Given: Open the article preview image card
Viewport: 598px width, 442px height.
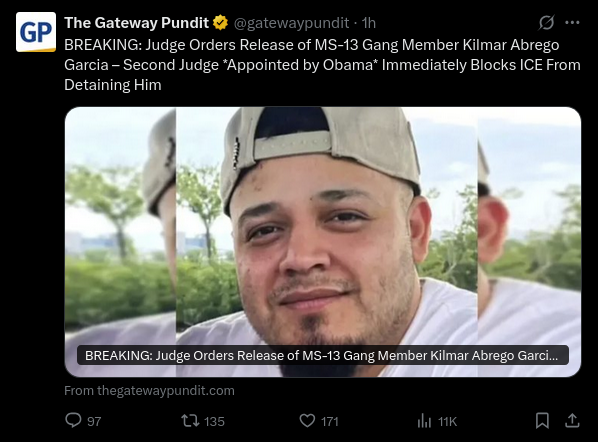Looking at the screenshot, I should [323, 242].
